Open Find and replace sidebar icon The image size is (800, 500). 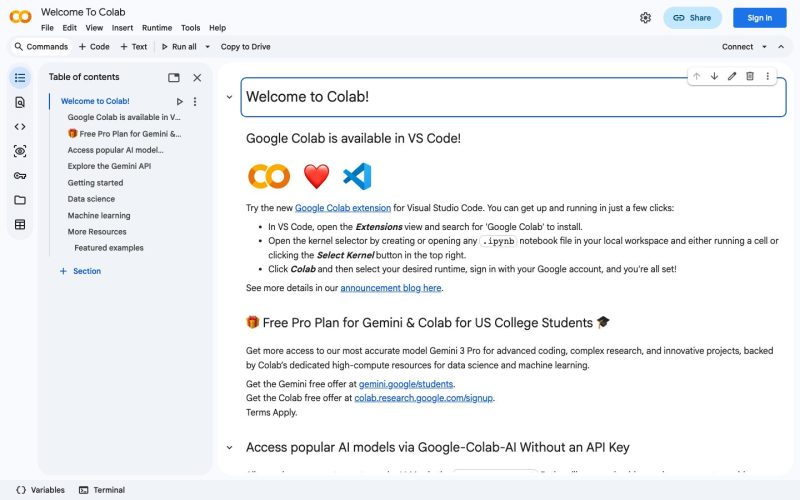click(20, 102)
